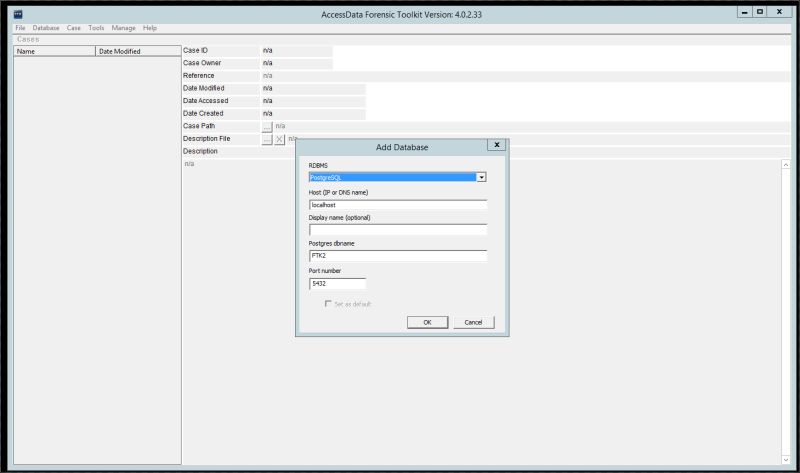Sort cases by Name column

55,51
